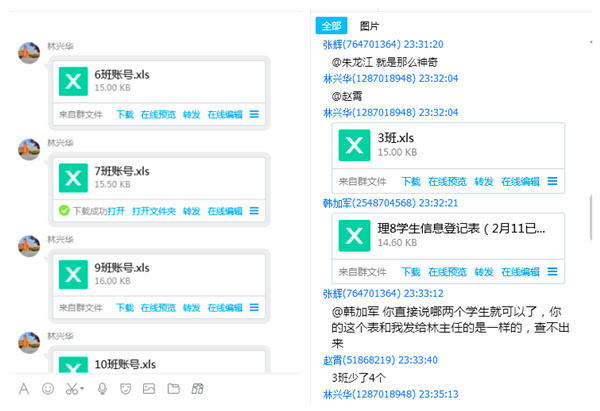Viewport: 600px width, 411px height.
Task: Click the 7班账号.xls Excel file icon
Action: point(73,178)
